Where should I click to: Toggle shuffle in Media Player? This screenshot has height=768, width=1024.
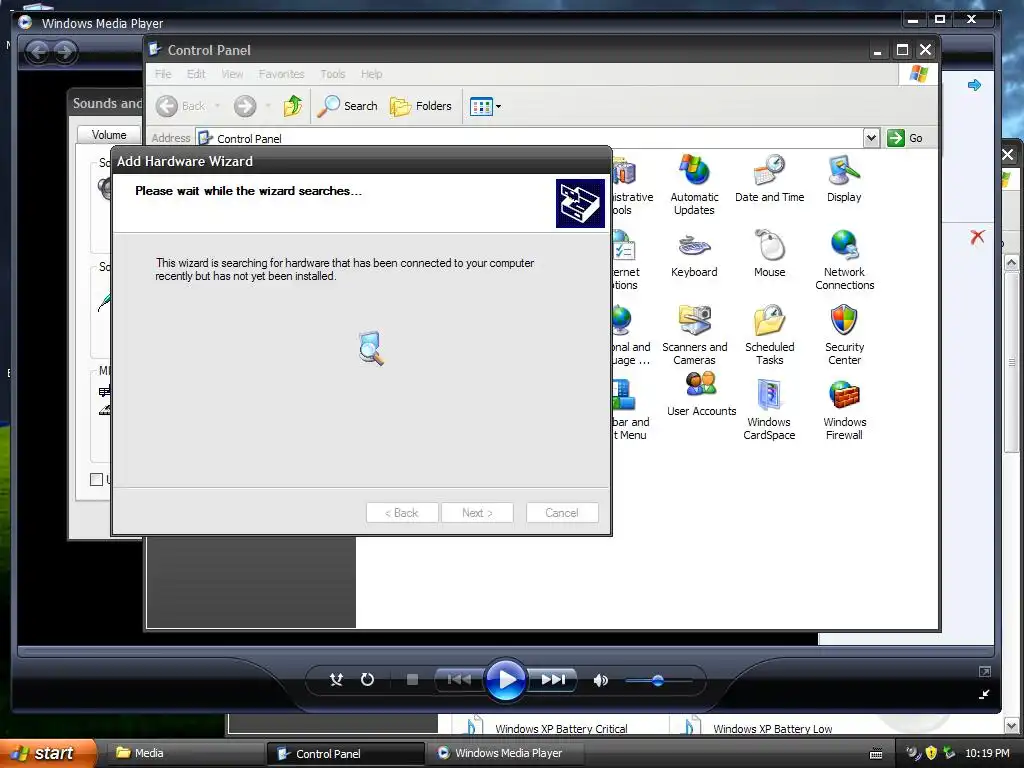click(336, 680)
